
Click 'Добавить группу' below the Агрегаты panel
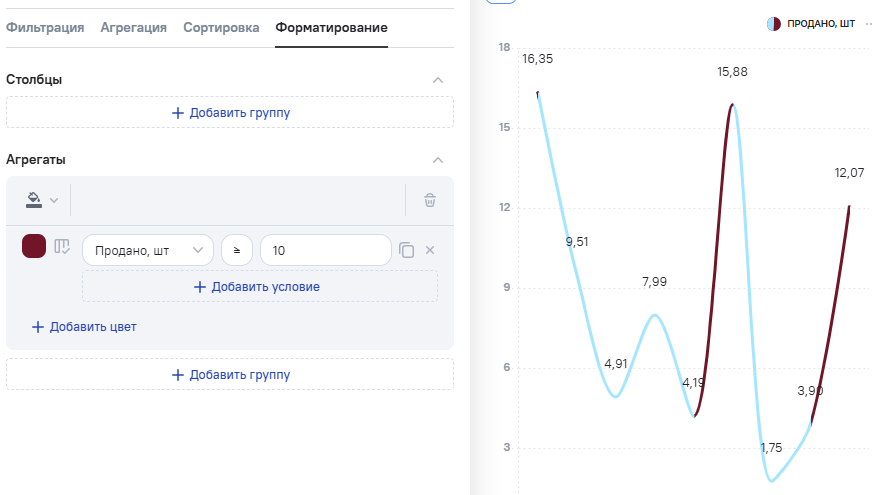coord(230,374)
